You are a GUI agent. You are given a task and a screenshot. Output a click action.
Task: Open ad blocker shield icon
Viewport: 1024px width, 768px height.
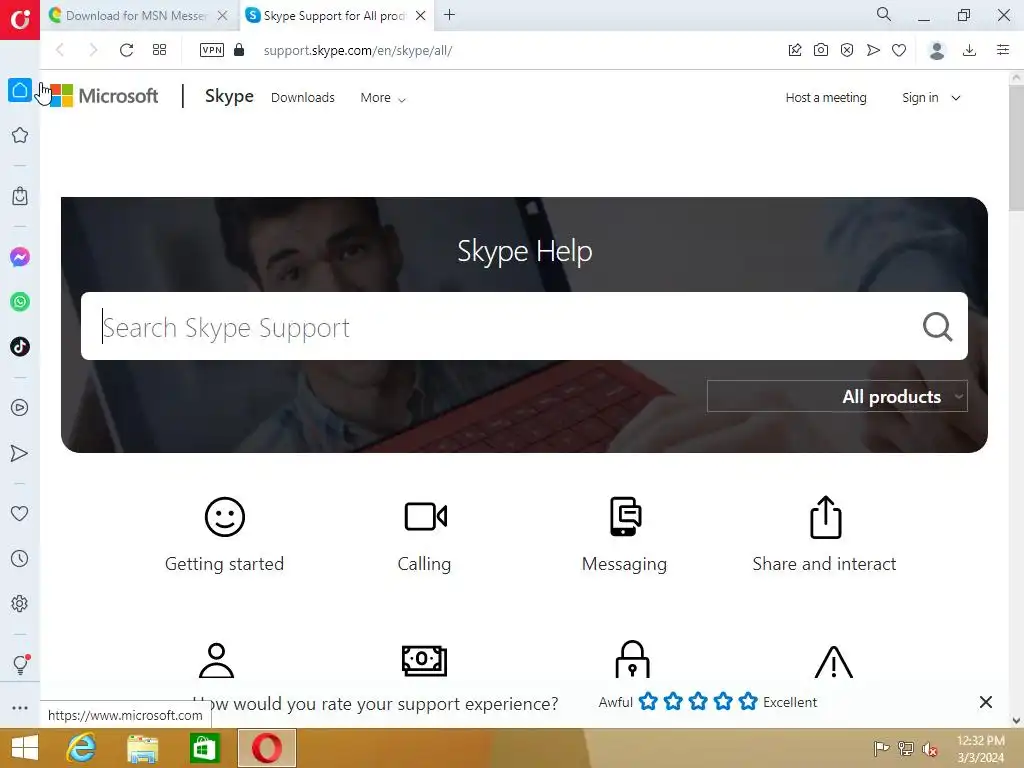847,50
